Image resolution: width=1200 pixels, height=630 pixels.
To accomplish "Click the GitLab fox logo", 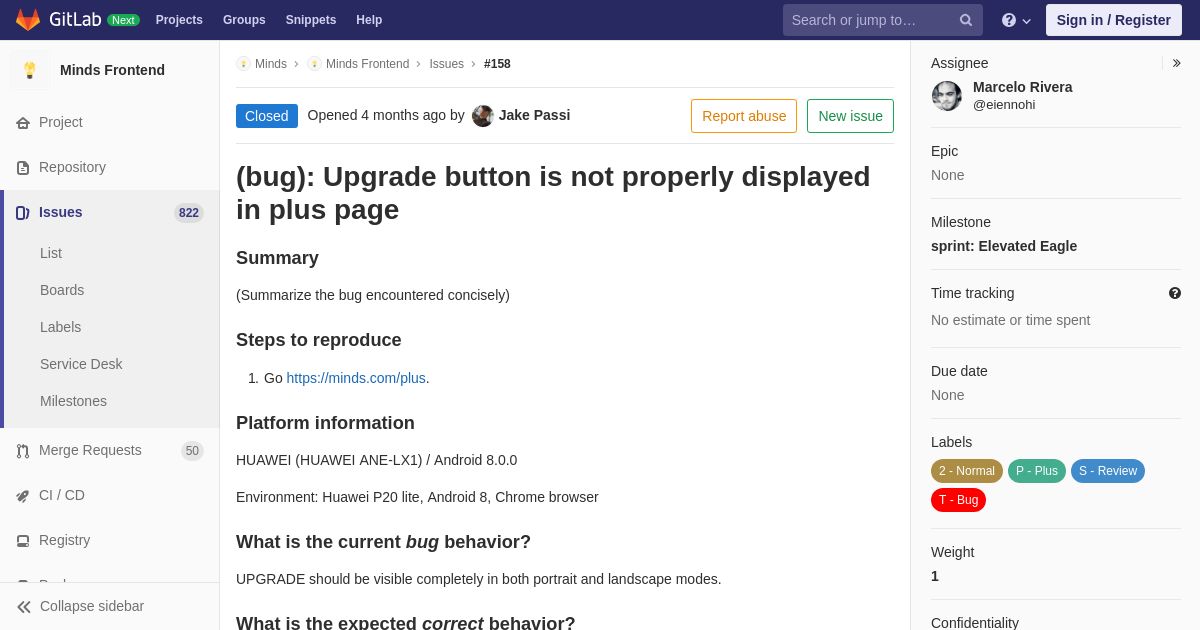I will click(28, 20).
